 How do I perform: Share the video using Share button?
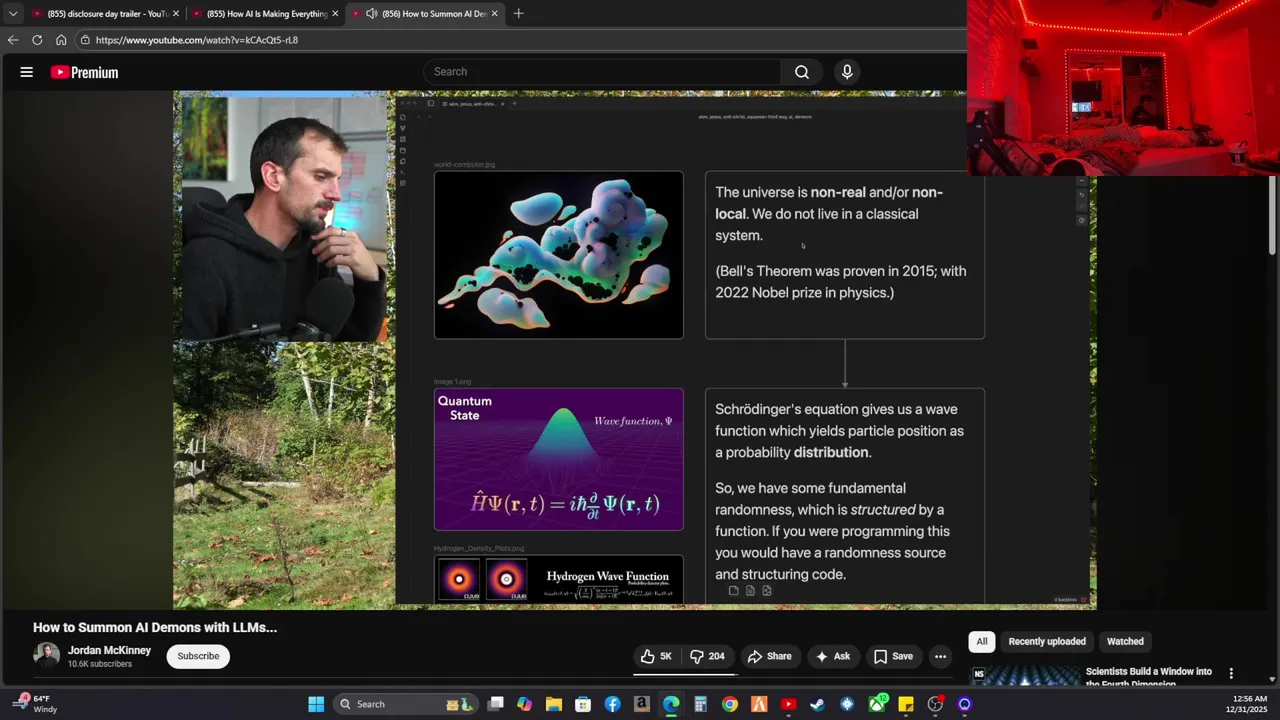[x=770, y=656]
